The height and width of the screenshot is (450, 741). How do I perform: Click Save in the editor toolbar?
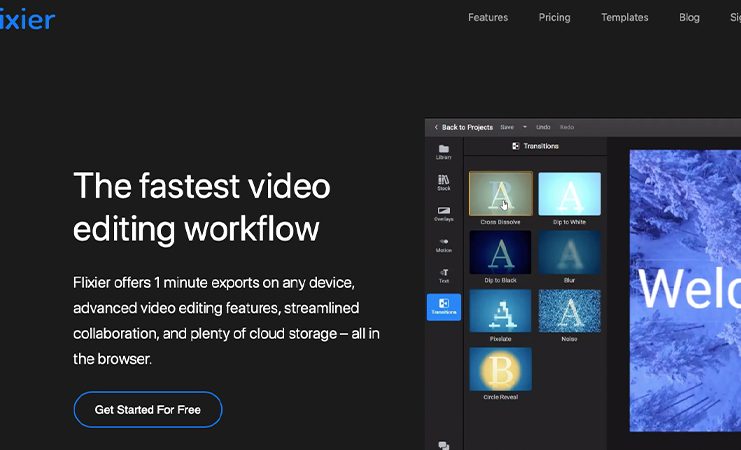[507, 127]
